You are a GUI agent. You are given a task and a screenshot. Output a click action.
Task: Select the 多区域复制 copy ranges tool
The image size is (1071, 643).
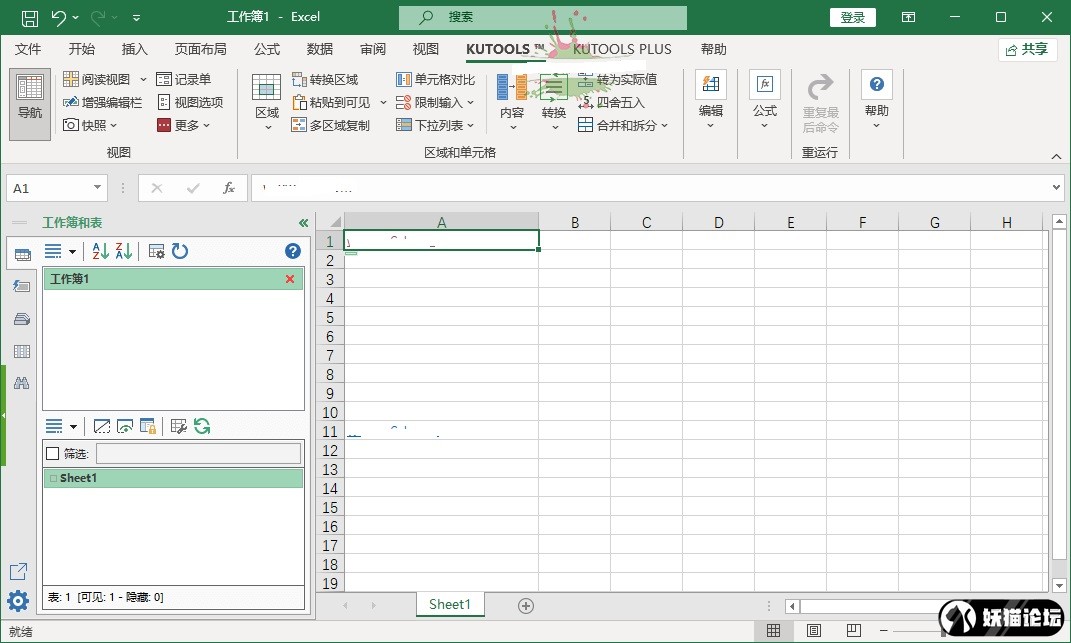(x=331, y=125)
